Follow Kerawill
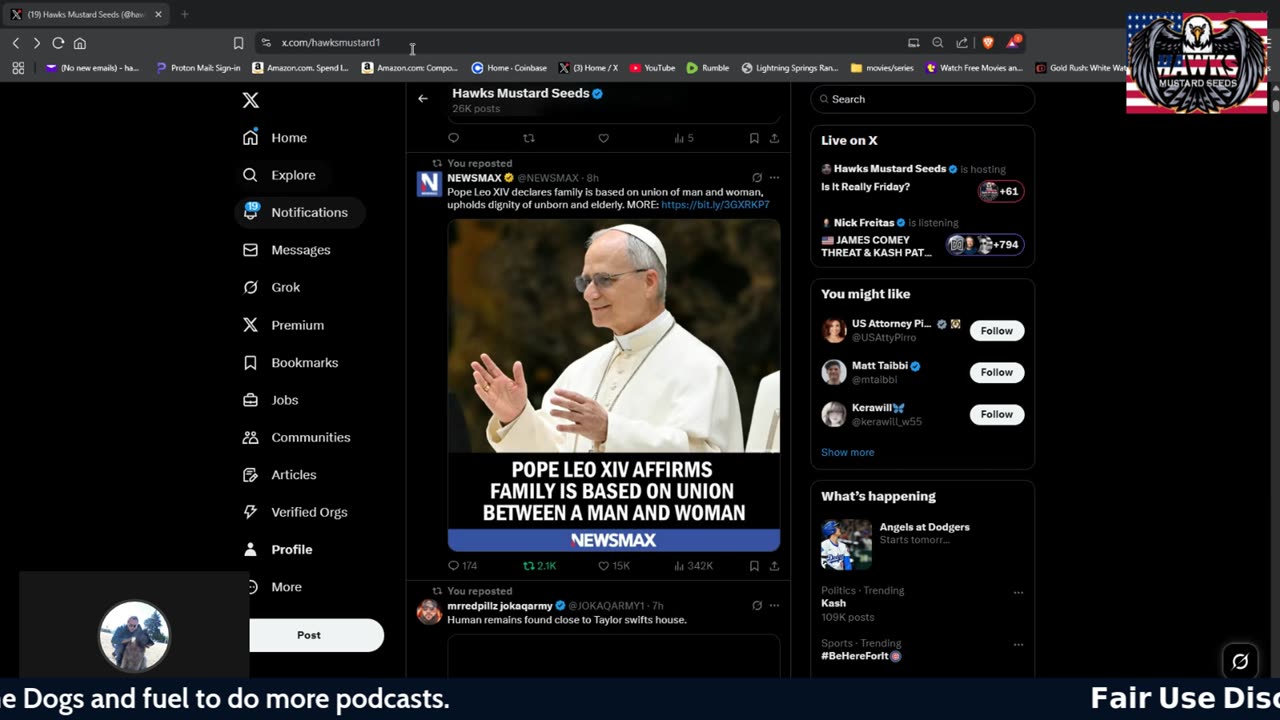1280x720 pixels. coord(997,414)
